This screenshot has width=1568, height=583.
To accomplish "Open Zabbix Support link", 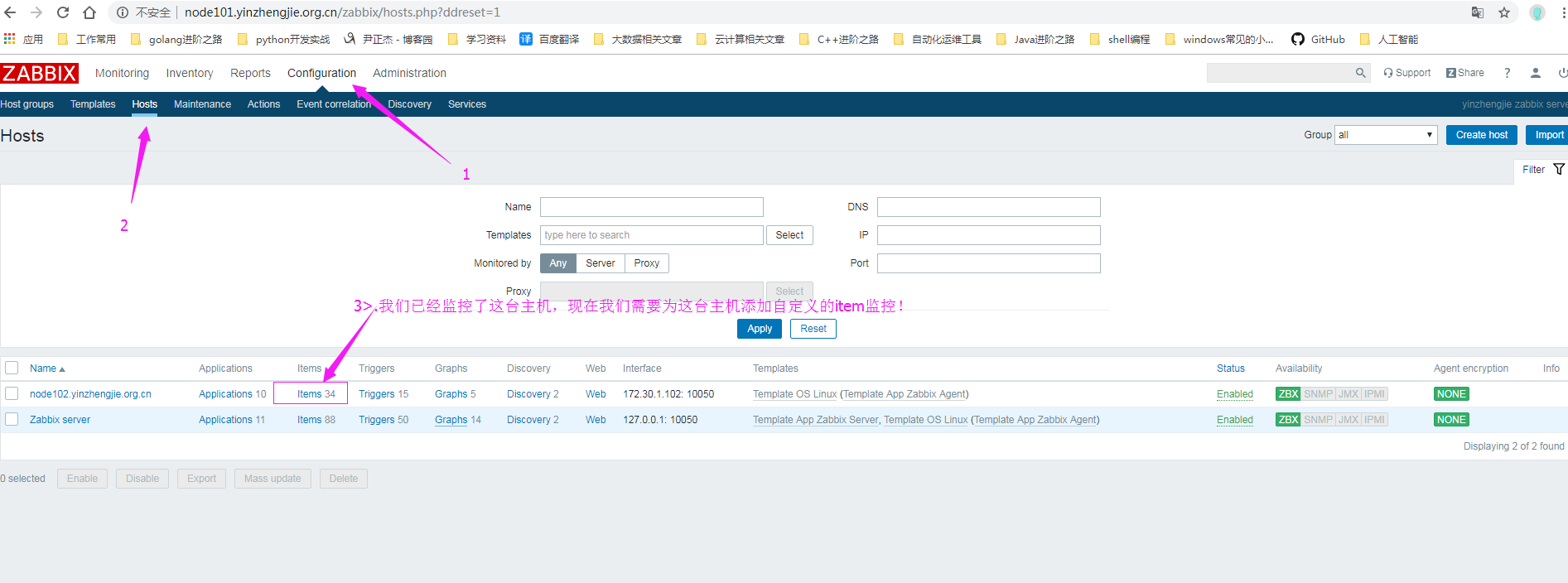I will (x=1406, y=73).
